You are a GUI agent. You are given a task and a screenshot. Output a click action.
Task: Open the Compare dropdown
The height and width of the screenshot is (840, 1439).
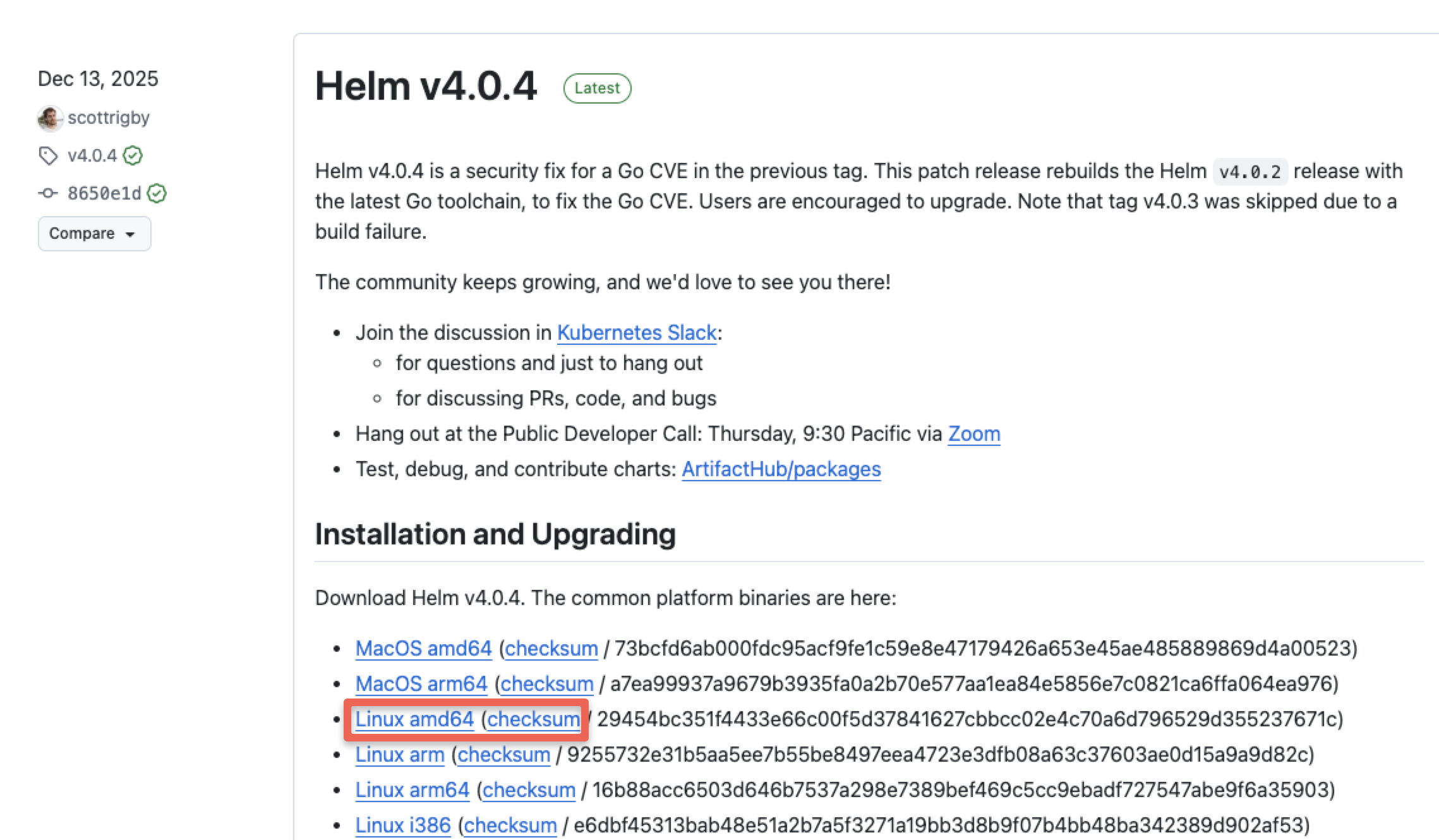[93, 233]
